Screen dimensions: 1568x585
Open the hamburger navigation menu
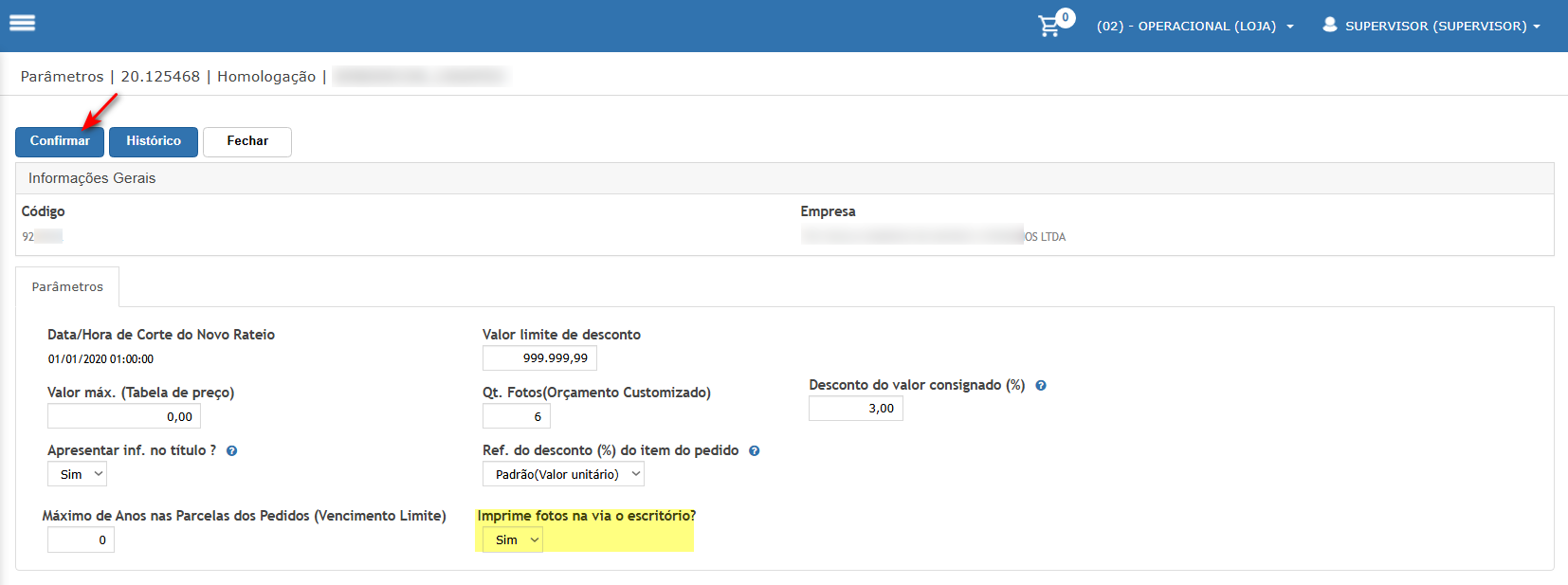[x=22, y=24]
